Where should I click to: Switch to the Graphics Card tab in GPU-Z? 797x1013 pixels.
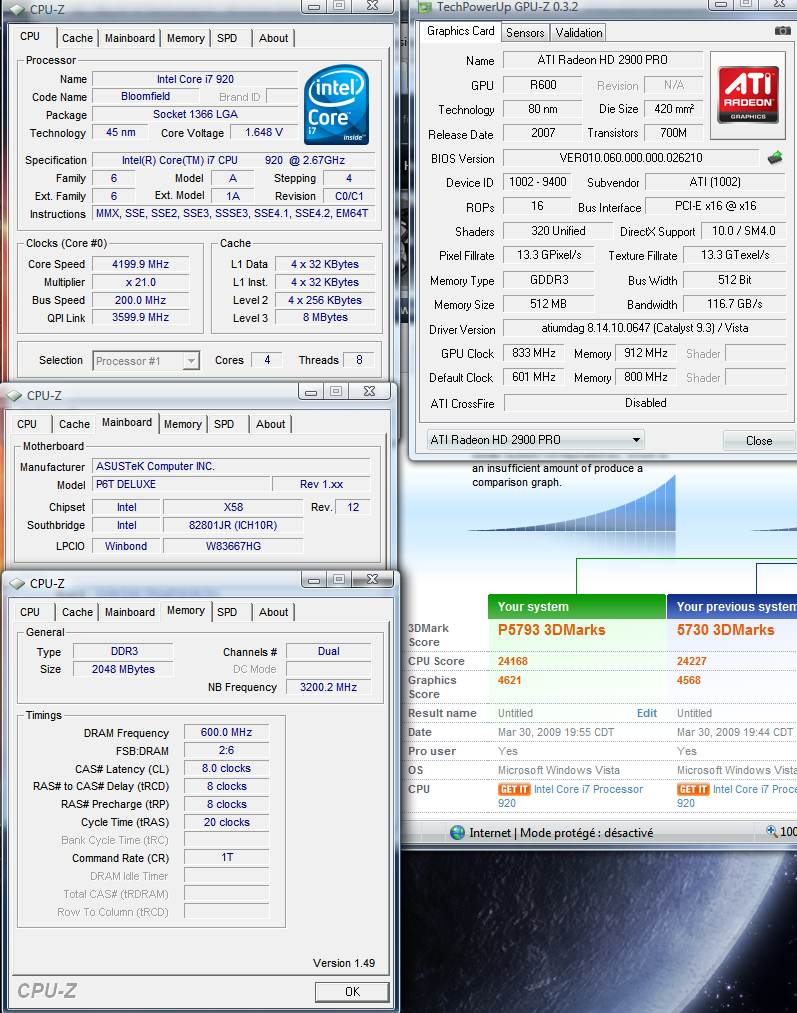click(x=461, y=31)
